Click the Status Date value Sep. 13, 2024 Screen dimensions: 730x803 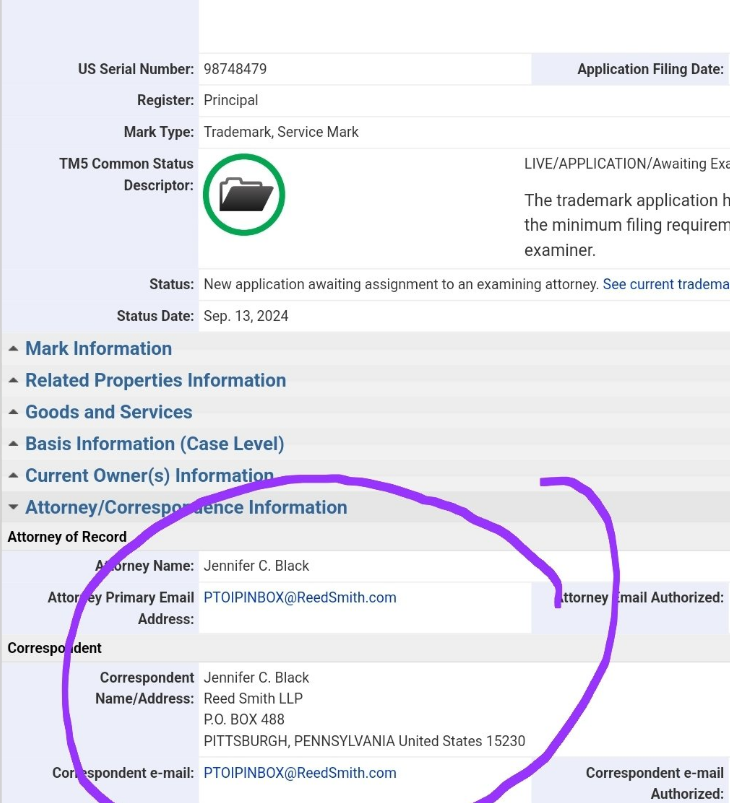246,316
